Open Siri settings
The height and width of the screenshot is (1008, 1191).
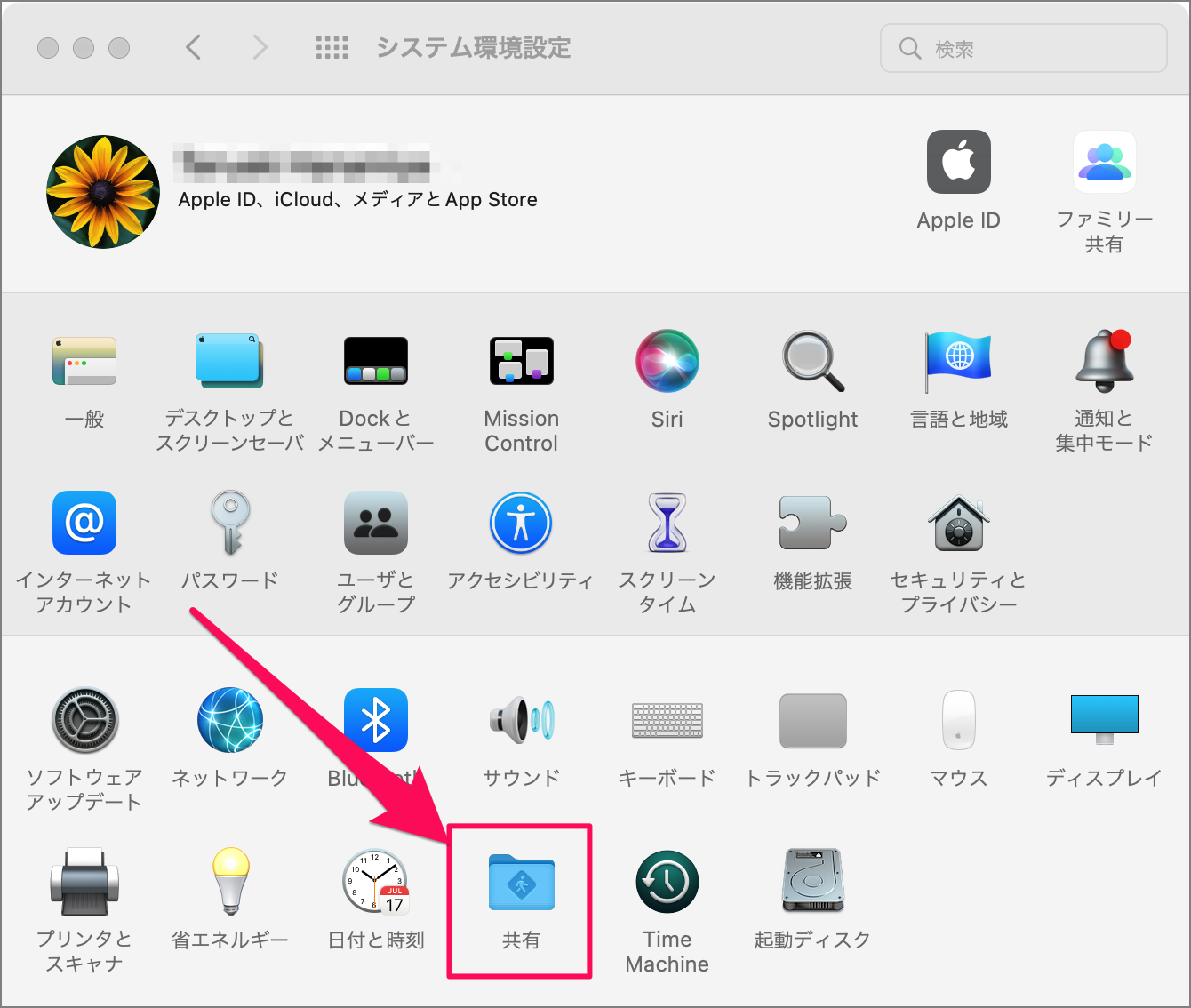point(667,363)
